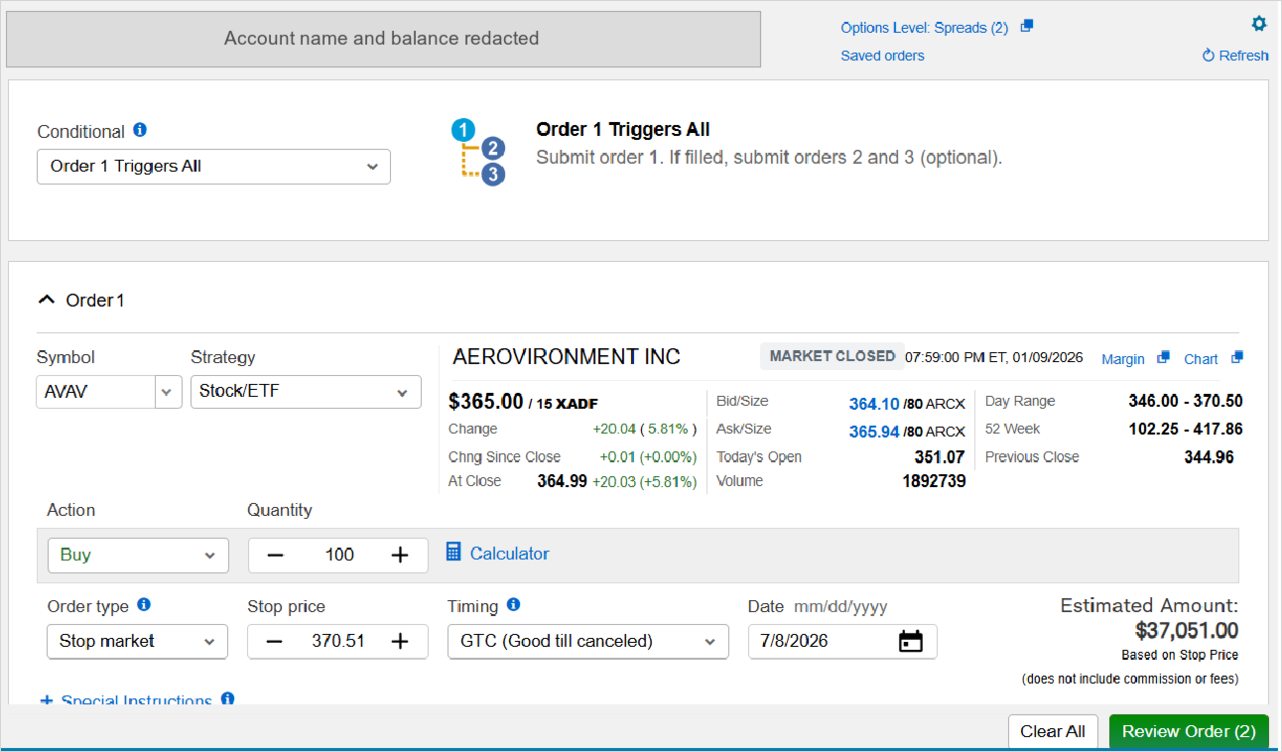Open the Order type Stop market dropdown
1282x752 pixels.
[137, 641]
